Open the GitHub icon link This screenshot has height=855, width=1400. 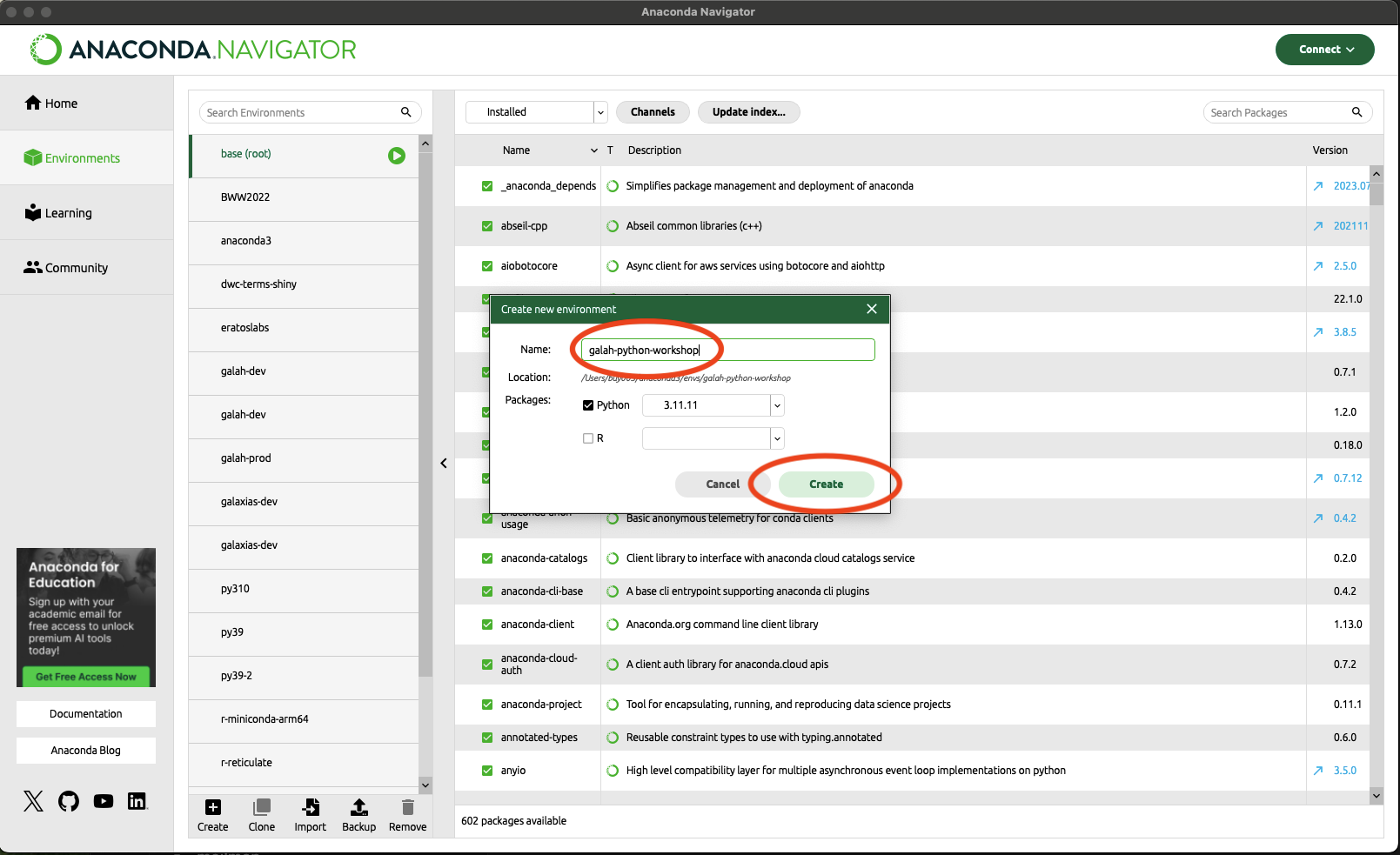tap(69, 801)
